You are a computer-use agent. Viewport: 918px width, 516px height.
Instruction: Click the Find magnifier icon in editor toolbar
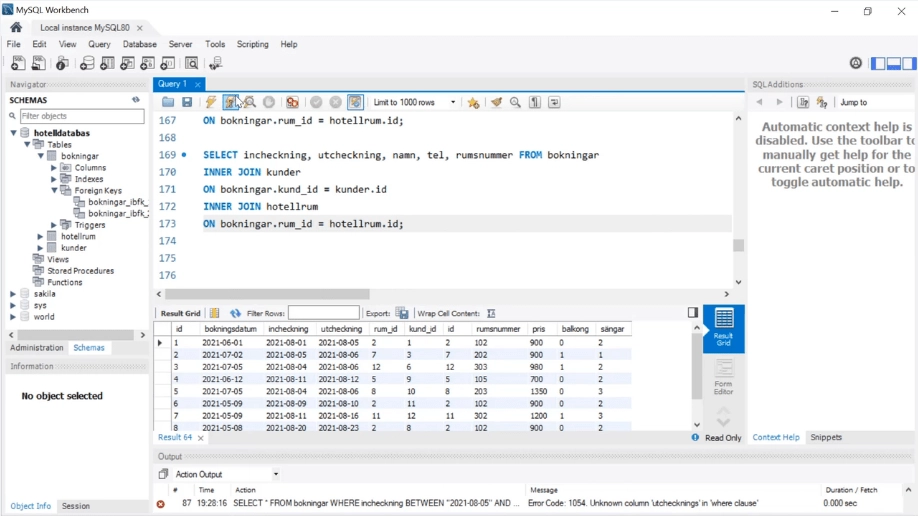click(x=516, y=102)
